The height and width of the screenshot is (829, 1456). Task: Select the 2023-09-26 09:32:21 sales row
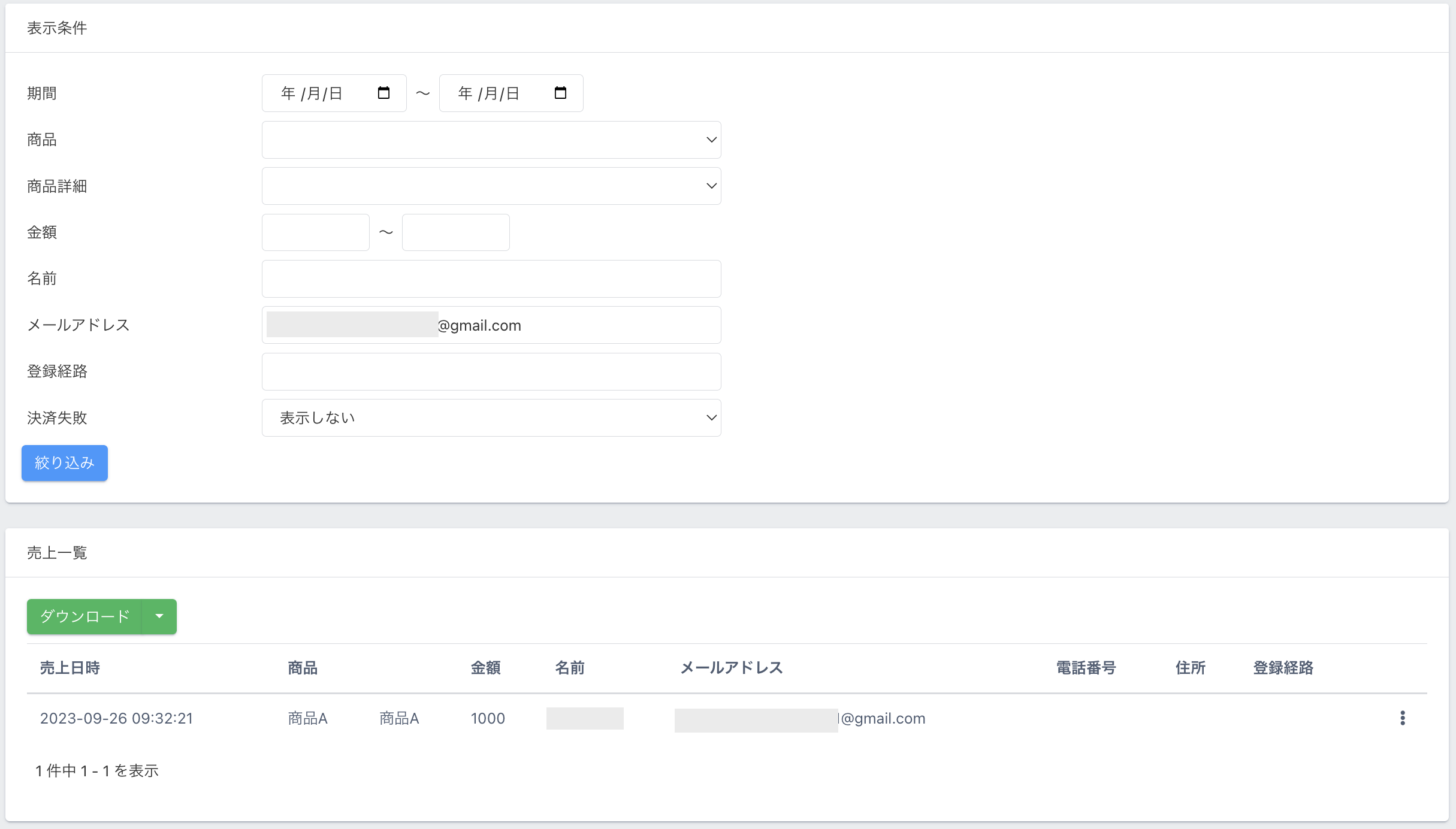tap(117, 718)
